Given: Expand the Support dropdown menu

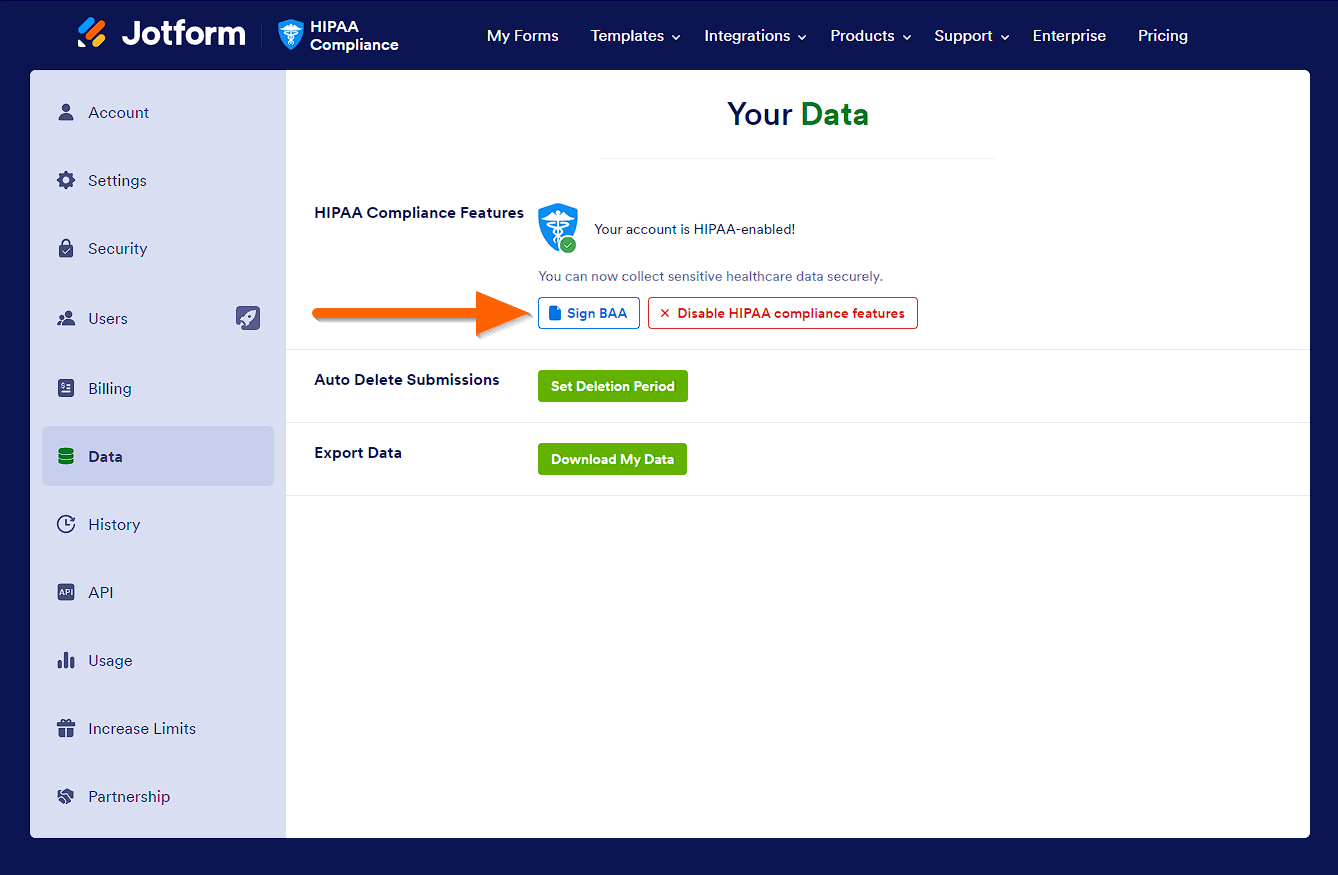Looking at the screenshot, I should (972, 36).
